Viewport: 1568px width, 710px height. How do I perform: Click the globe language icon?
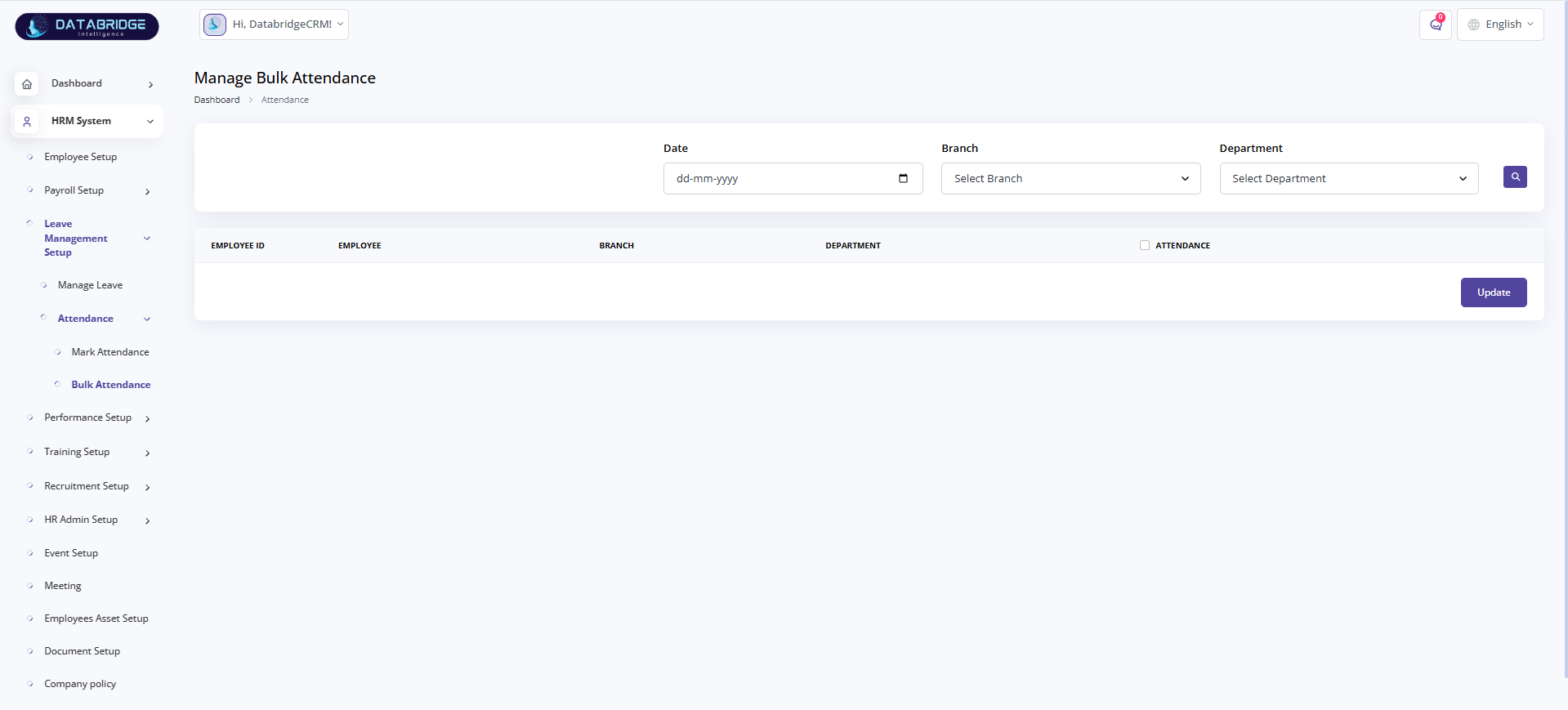coord(1474,25)
